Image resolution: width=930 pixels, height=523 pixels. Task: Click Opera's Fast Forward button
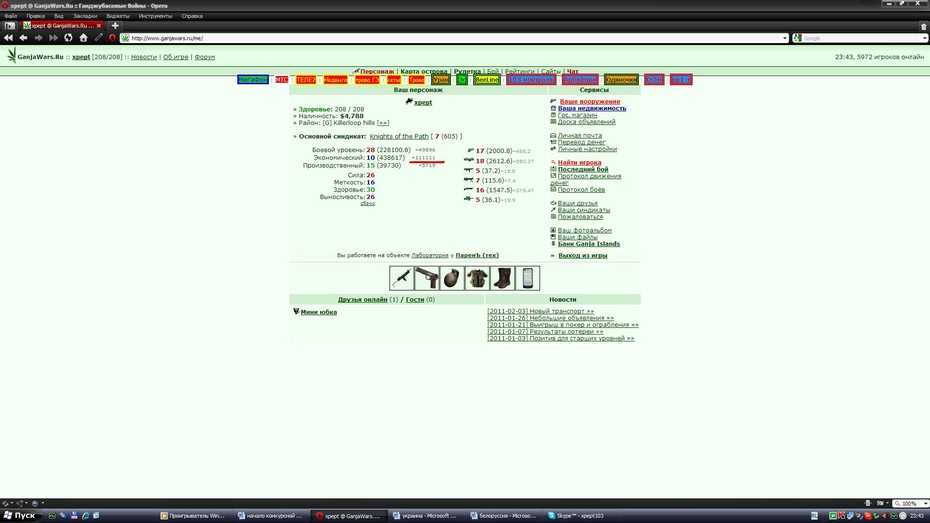pyautogui.click(x=53, y=38)
